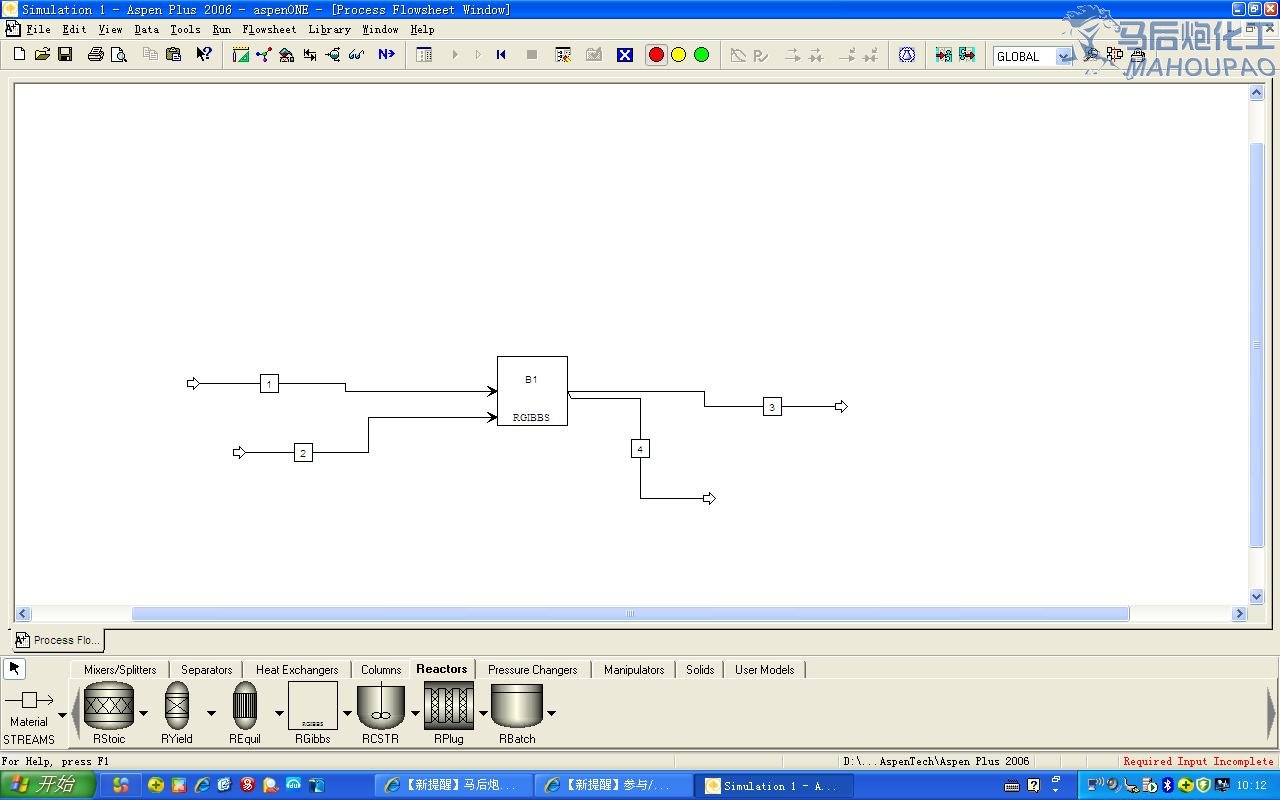Click the What's This help pointer icon
The height and width of the screenshot is (800, 1280).
point(204,55)
